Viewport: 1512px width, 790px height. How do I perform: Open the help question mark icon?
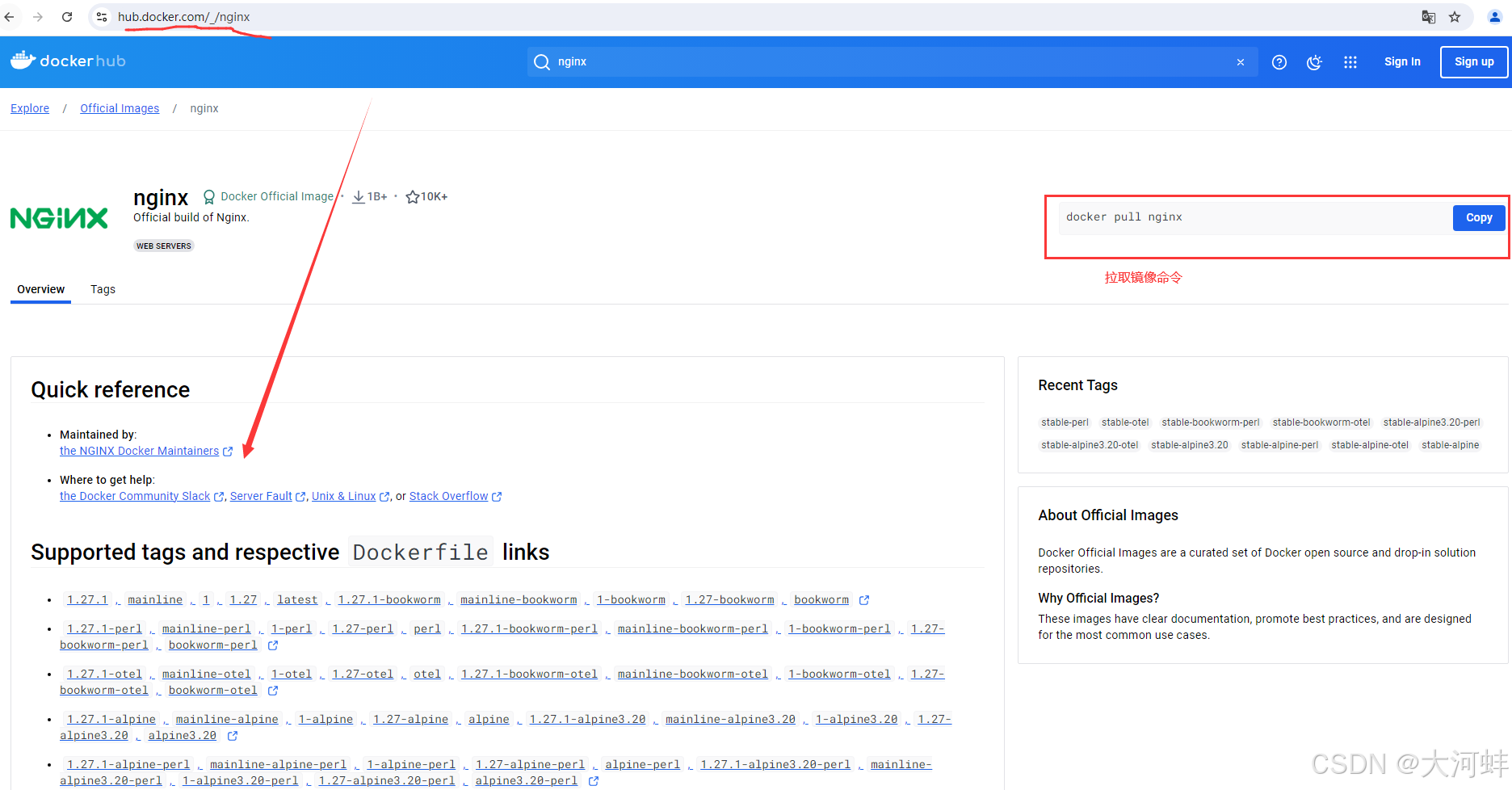pyautogui.click(x=1279, y=61)
